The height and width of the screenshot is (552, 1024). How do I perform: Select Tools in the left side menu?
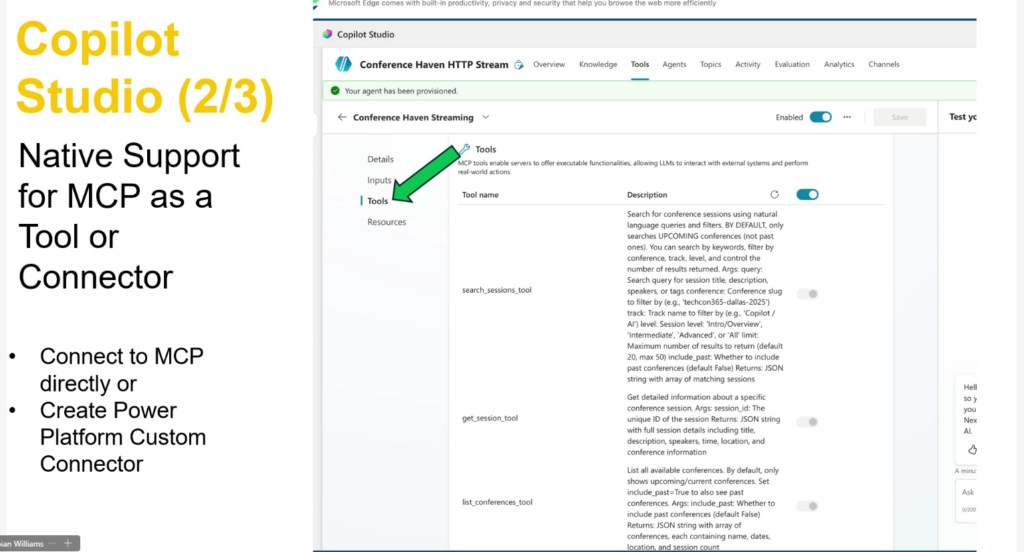click(377, 201)
